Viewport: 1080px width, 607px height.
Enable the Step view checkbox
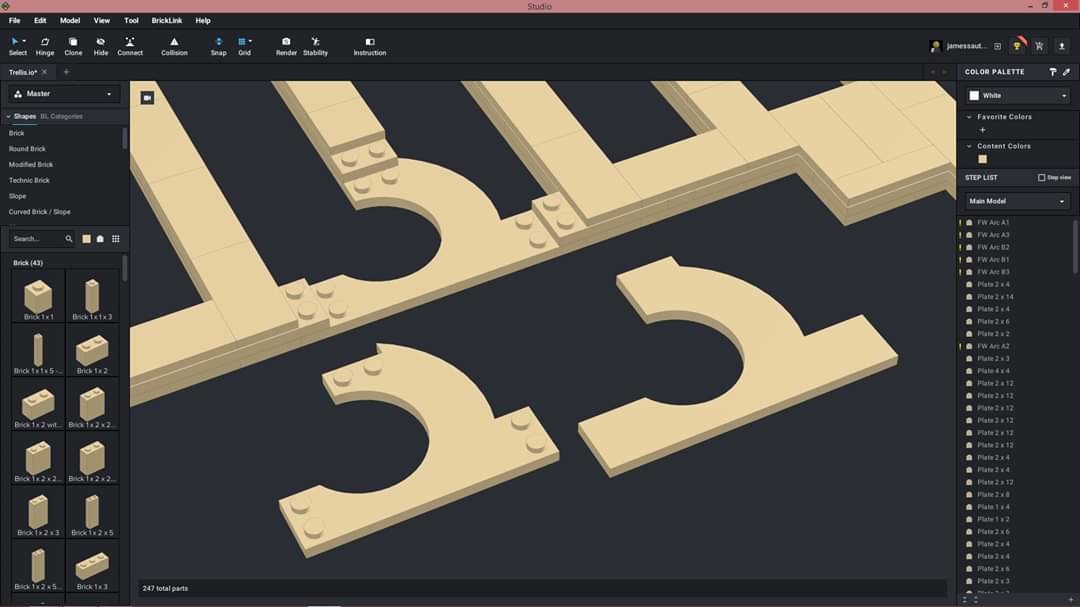[x=1041, y=178]
